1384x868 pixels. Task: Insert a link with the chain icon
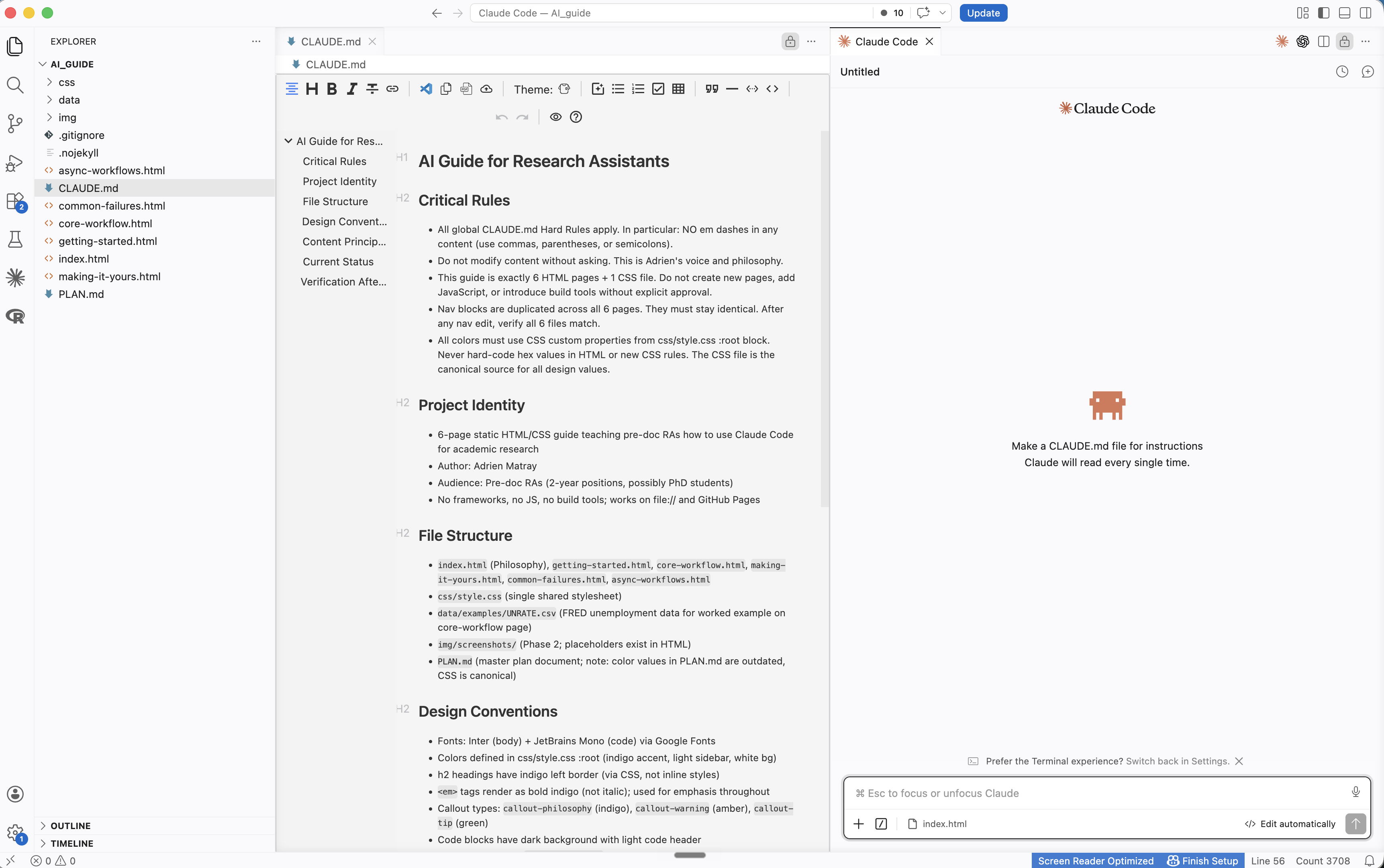pyautogui.click(x=392, y=89)
